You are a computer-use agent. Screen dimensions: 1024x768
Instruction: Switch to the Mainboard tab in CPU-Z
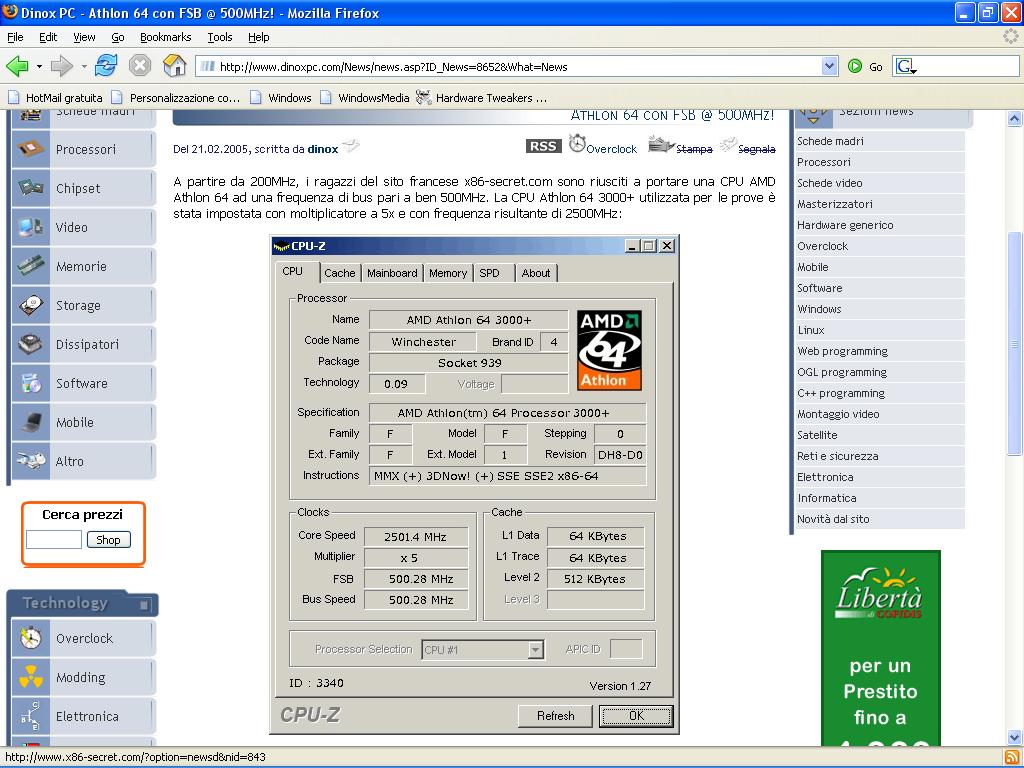click(x=392, y=273)
